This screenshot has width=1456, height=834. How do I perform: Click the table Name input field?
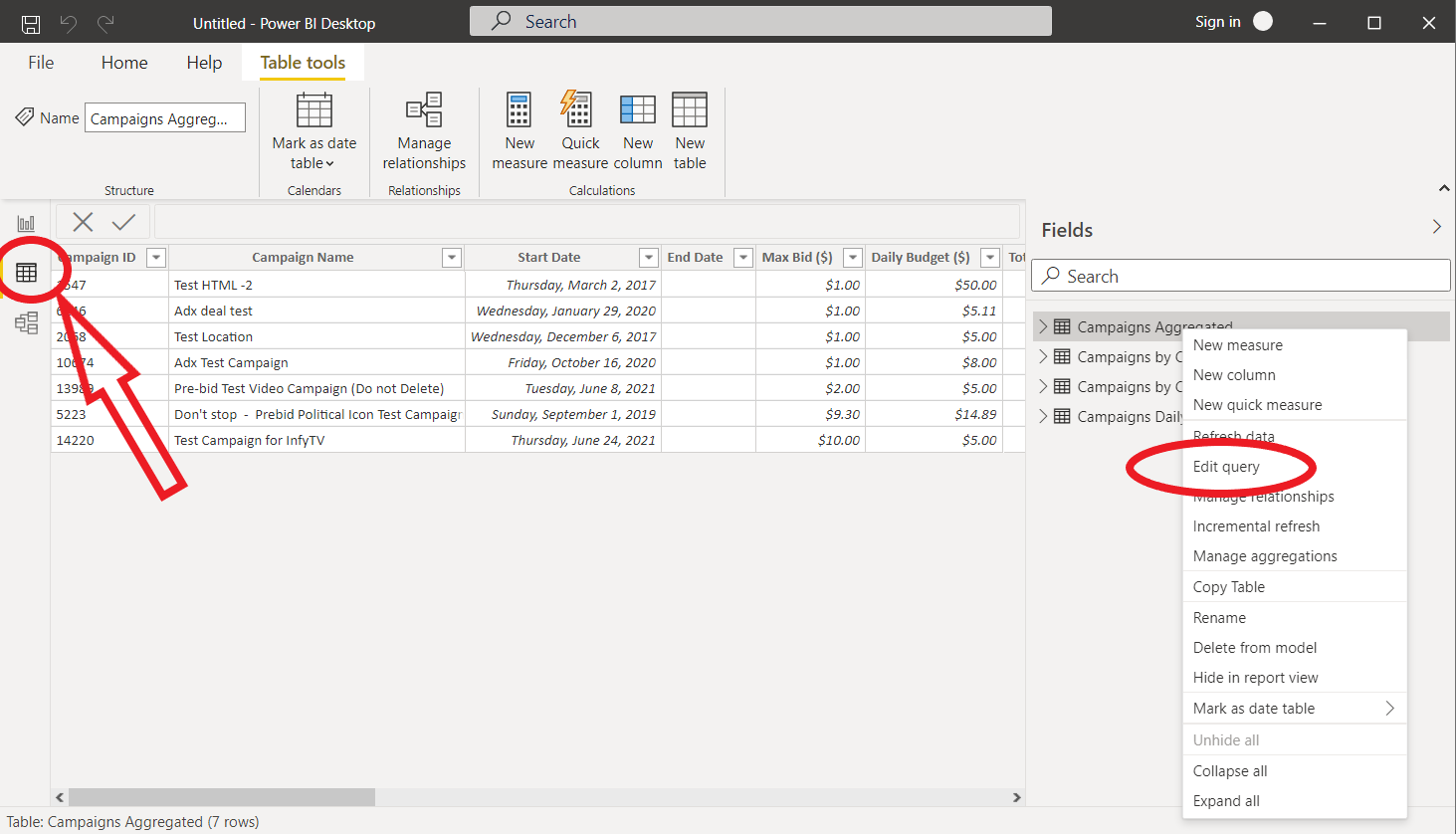(164, 118)
